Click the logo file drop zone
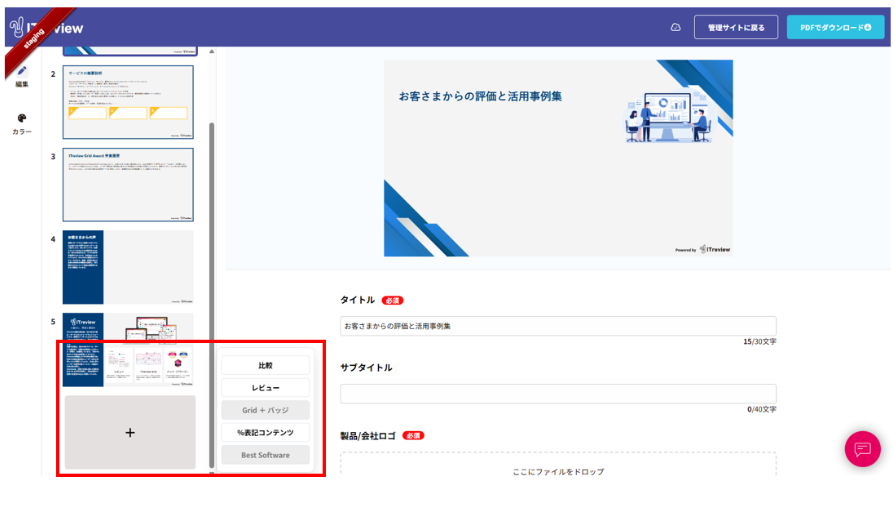Screen dimensions: 894x530 (x=558, y=470)
